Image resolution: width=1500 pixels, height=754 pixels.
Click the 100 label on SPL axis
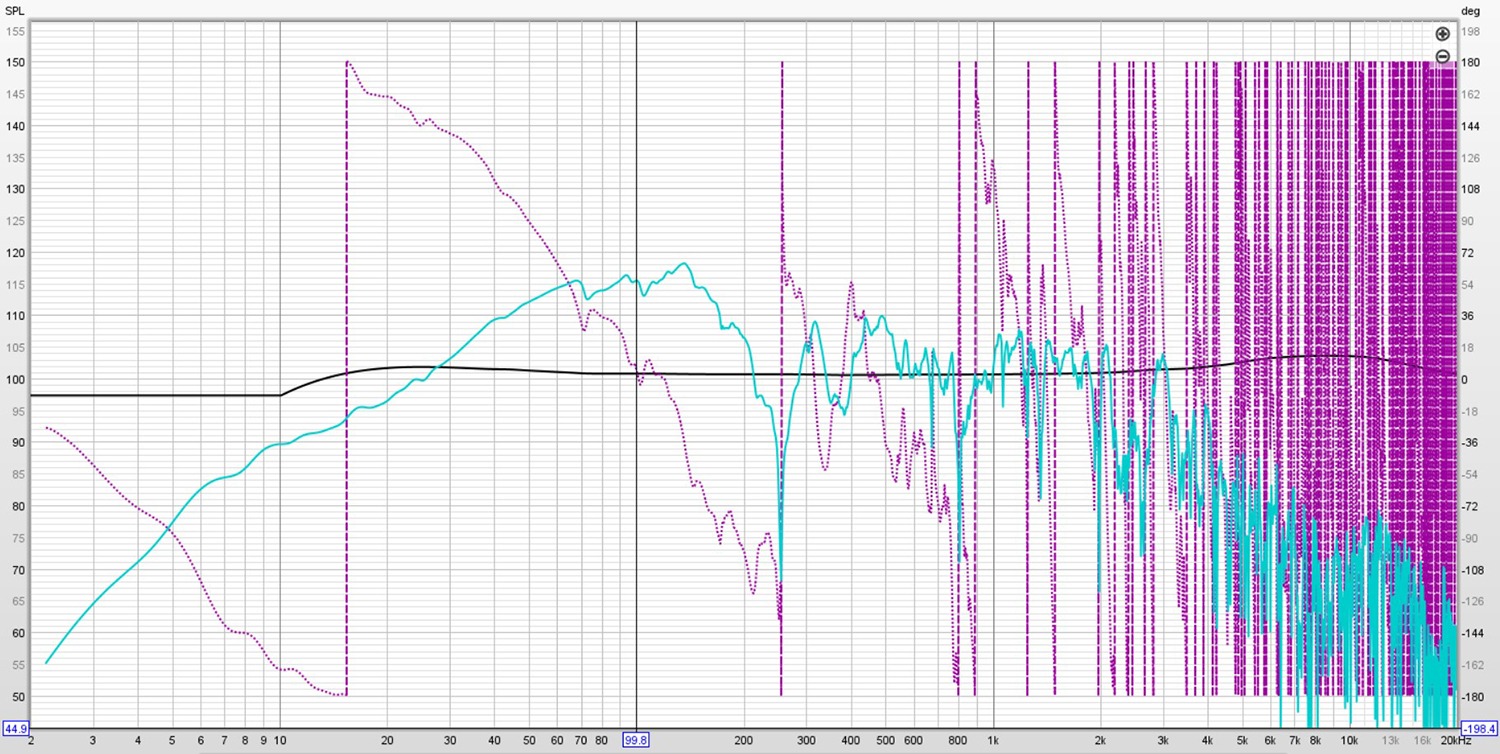pos(15,380)
